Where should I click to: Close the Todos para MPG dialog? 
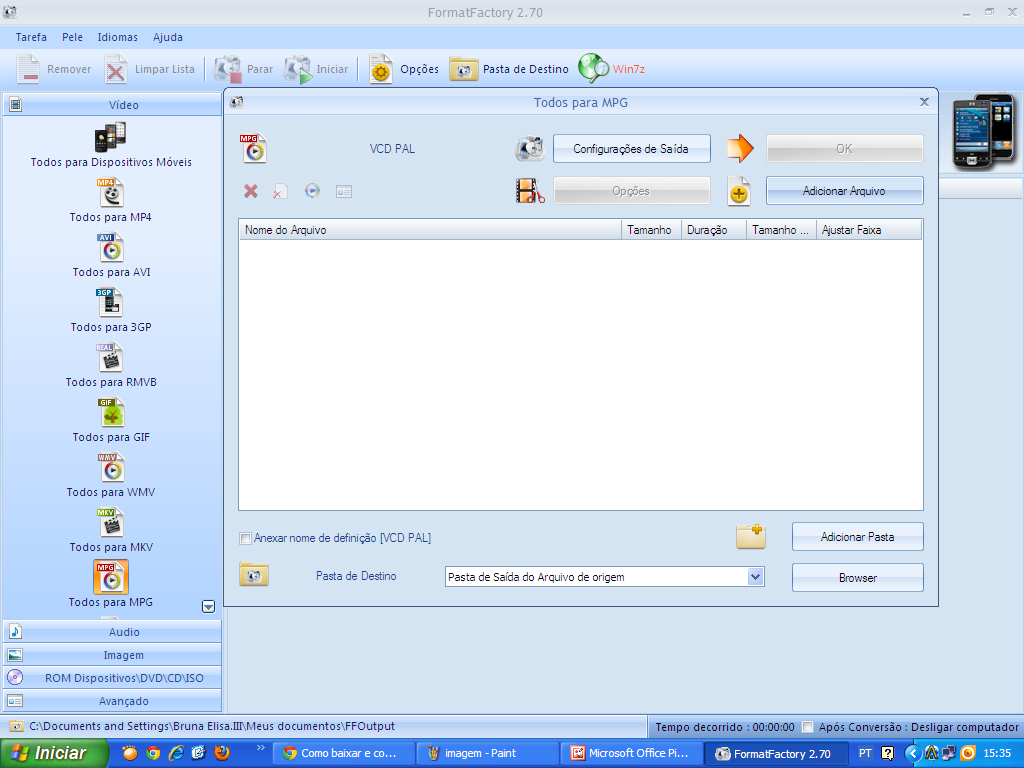[x=924, y=102]
